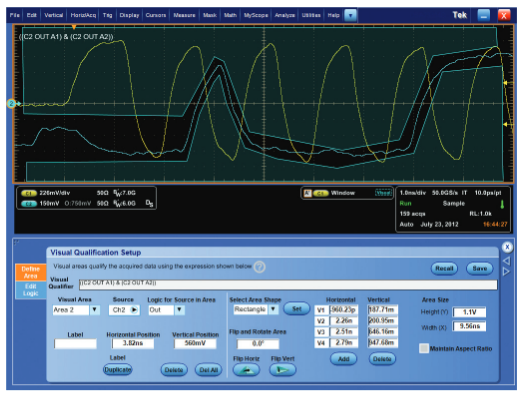Click the menu bar down-arrow icon
The height and width of the screenshot is (396, 522).
point(350,15)
